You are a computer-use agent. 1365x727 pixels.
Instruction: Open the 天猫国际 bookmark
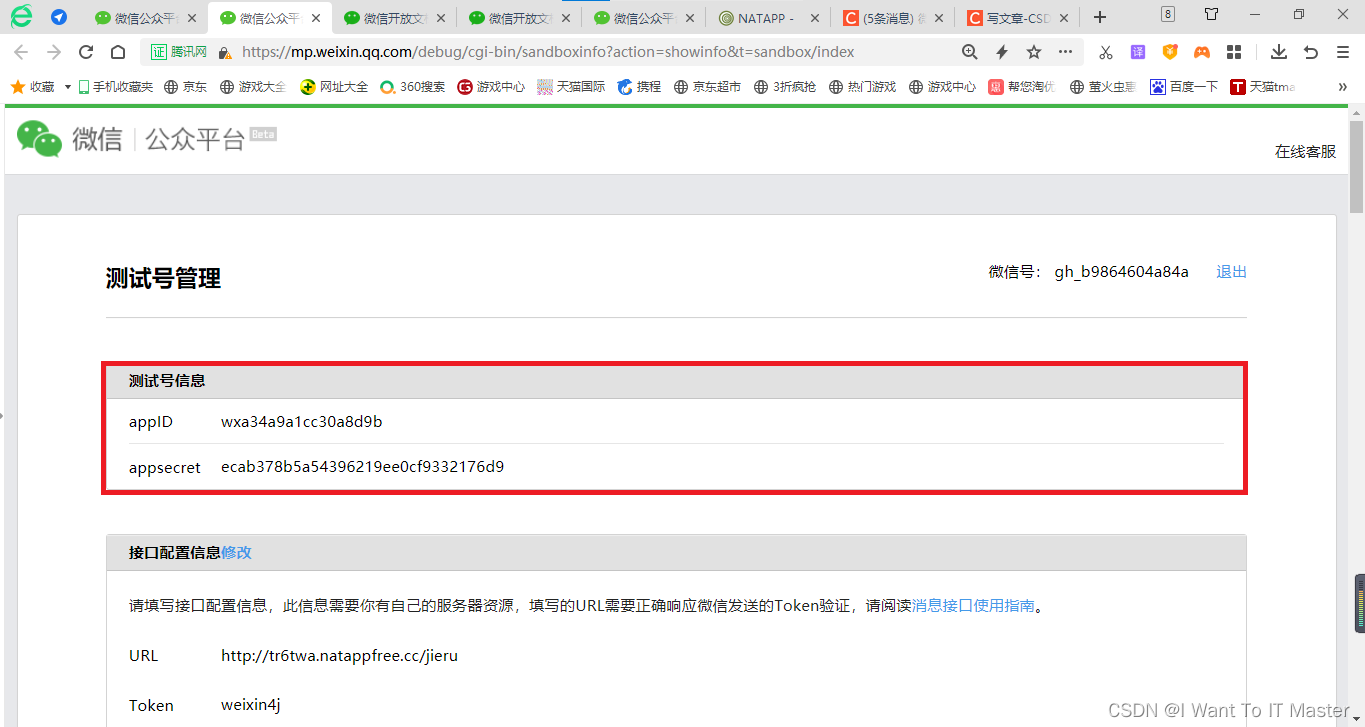coord(571,87)
